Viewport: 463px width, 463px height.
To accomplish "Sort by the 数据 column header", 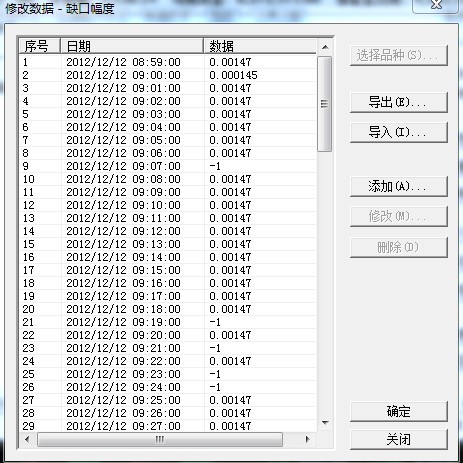I will [x=260, y=46].
